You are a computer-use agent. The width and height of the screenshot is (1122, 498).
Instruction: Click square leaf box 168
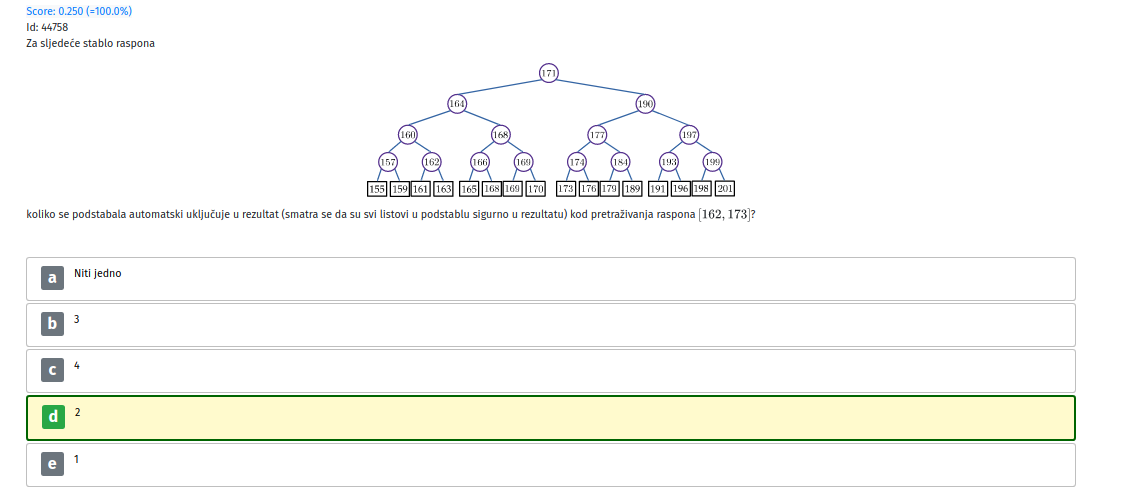point(492,189)
